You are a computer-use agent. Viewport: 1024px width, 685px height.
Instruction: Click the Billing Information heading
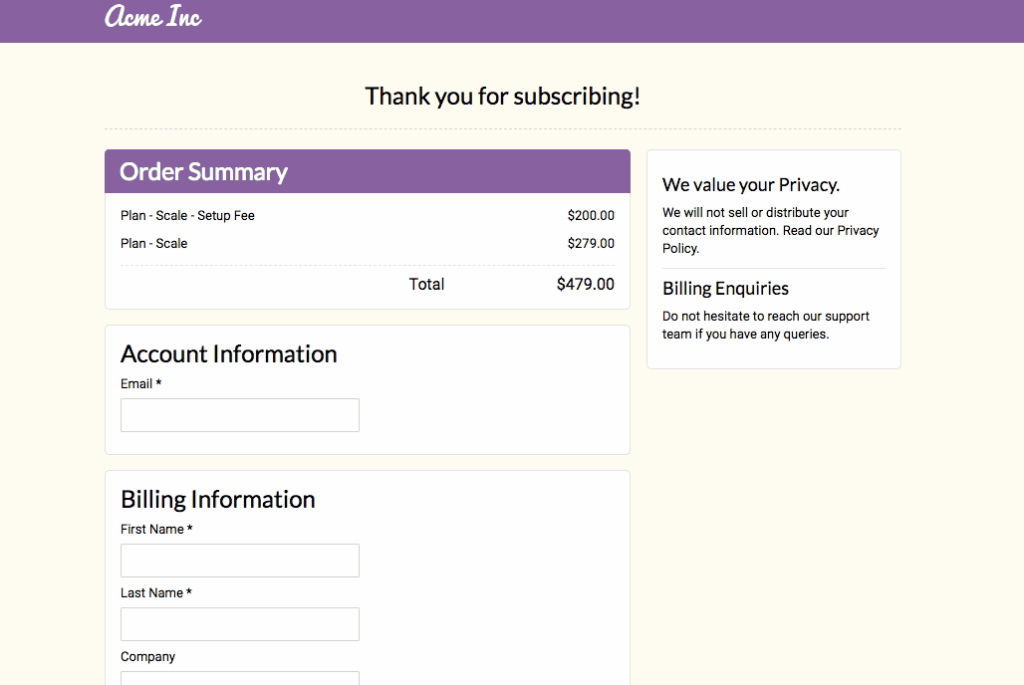(x=217, y=499)
